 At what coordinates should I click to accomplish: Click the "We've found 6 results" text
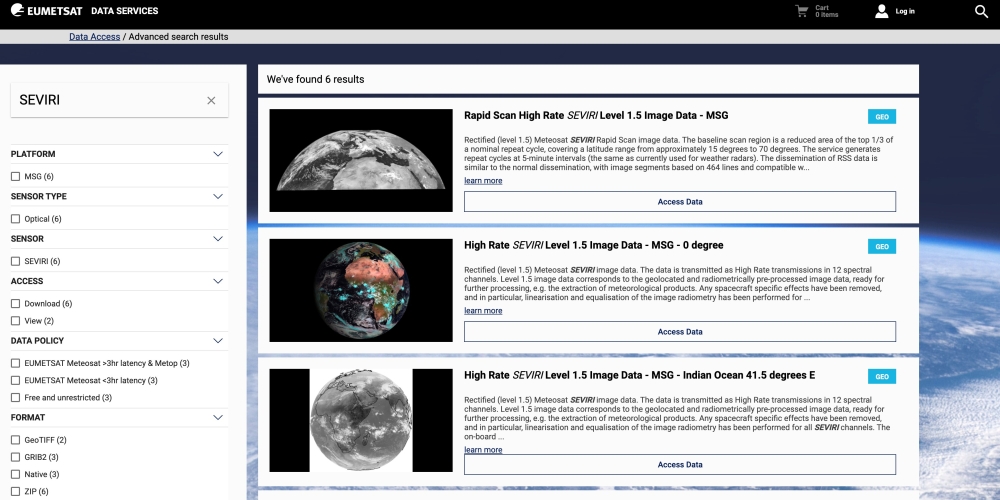315,80
